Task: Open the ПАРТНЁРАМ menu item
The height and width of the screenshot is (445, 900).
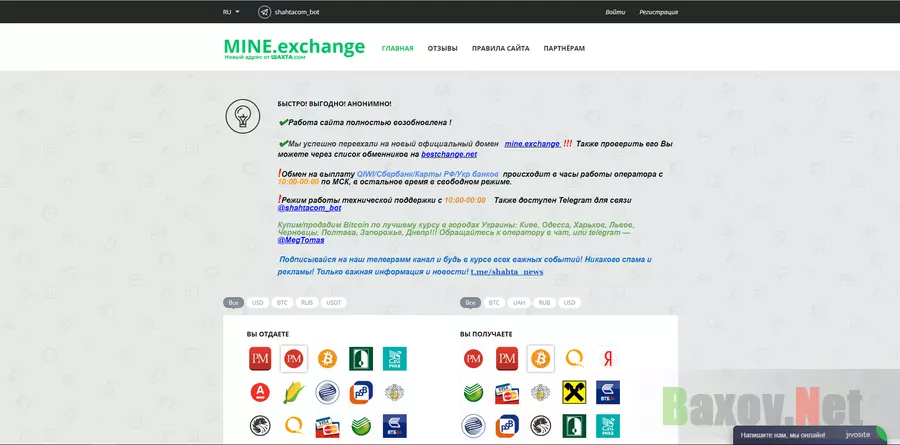Action: 564,48
